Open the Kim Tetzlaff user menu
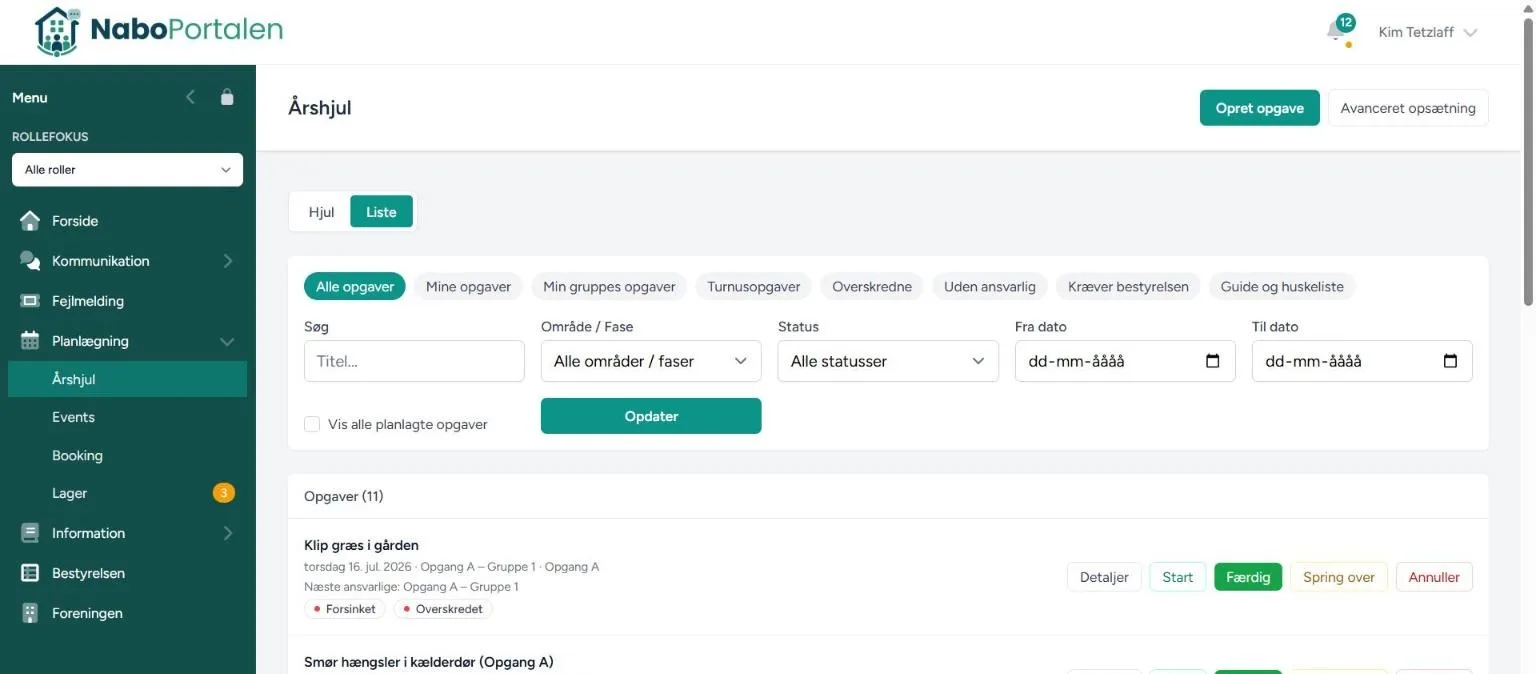Viewport: 1536px width, 674px height. [x=1427, y=32]
